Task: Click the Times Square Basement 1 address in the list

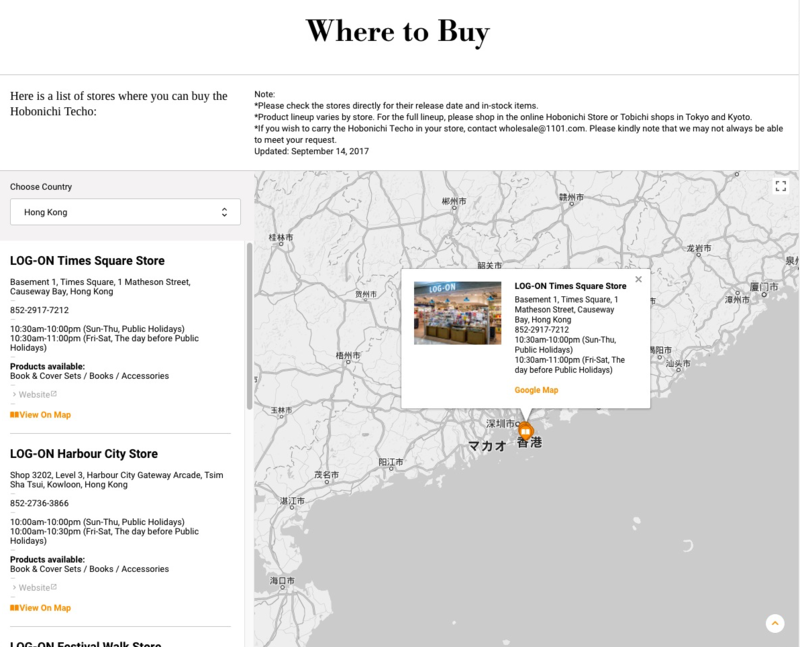Action: coord(100,287)
